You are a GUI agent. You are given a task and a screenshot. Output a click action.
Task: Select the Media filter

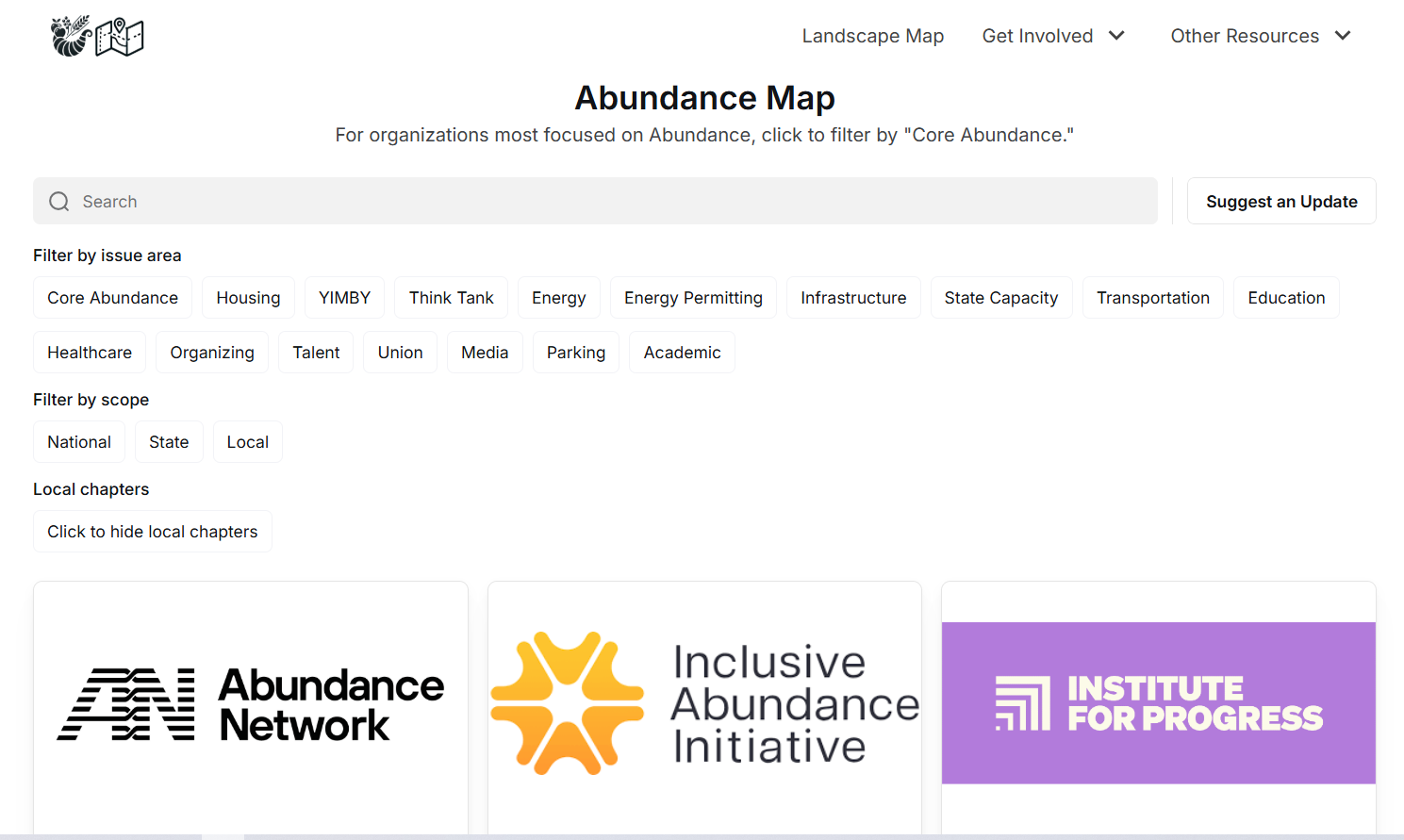[485, 353]
